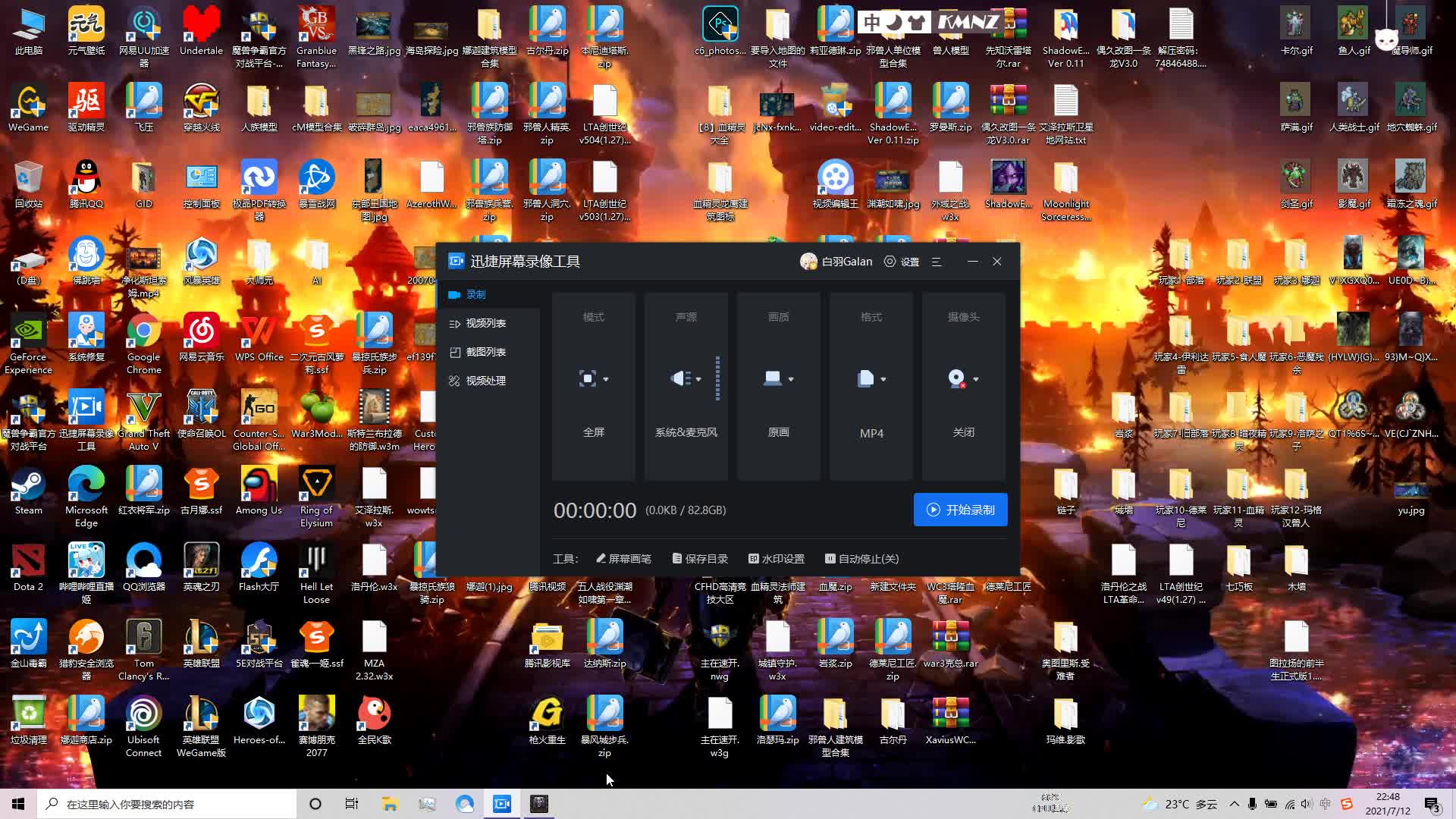Click the file format icon

865,378
